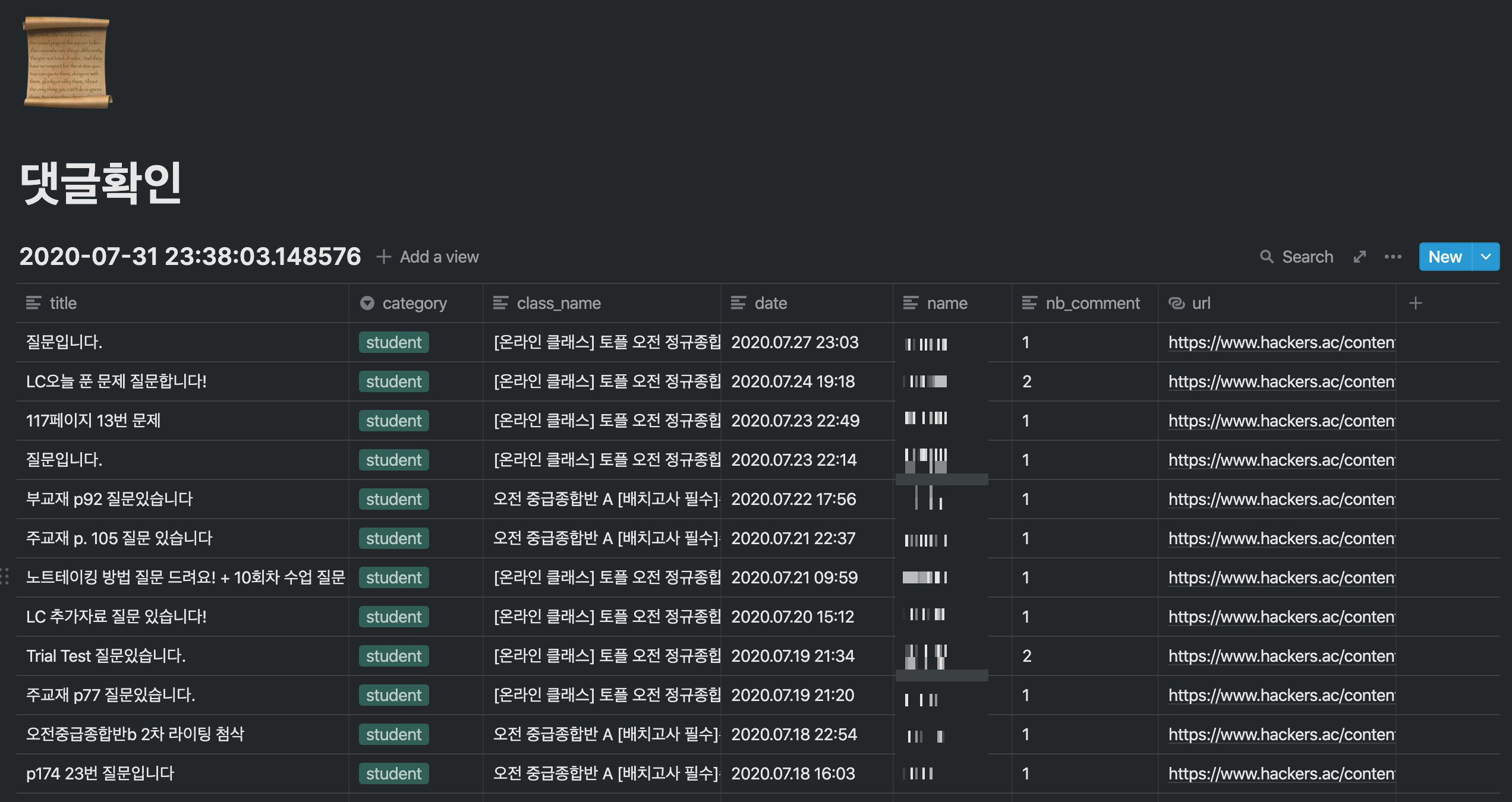Click Add a view

[x=428, y=257]
